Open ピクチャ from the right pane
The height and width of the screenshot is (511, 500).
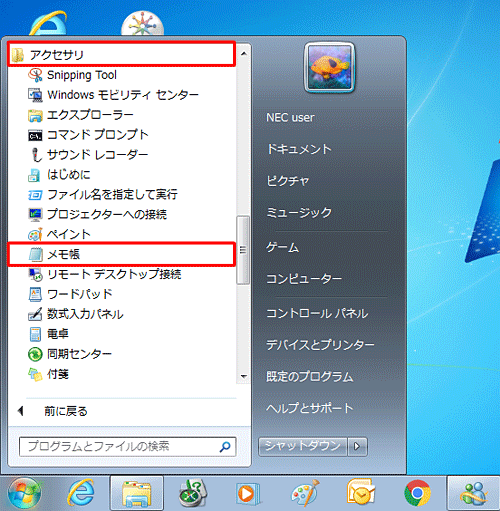tap(287, 181)
